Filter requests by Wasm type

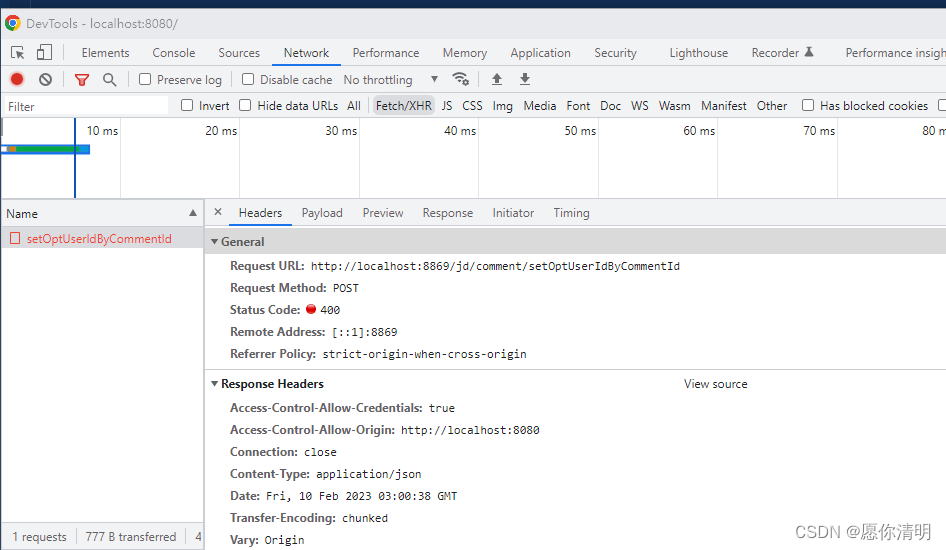675,106
